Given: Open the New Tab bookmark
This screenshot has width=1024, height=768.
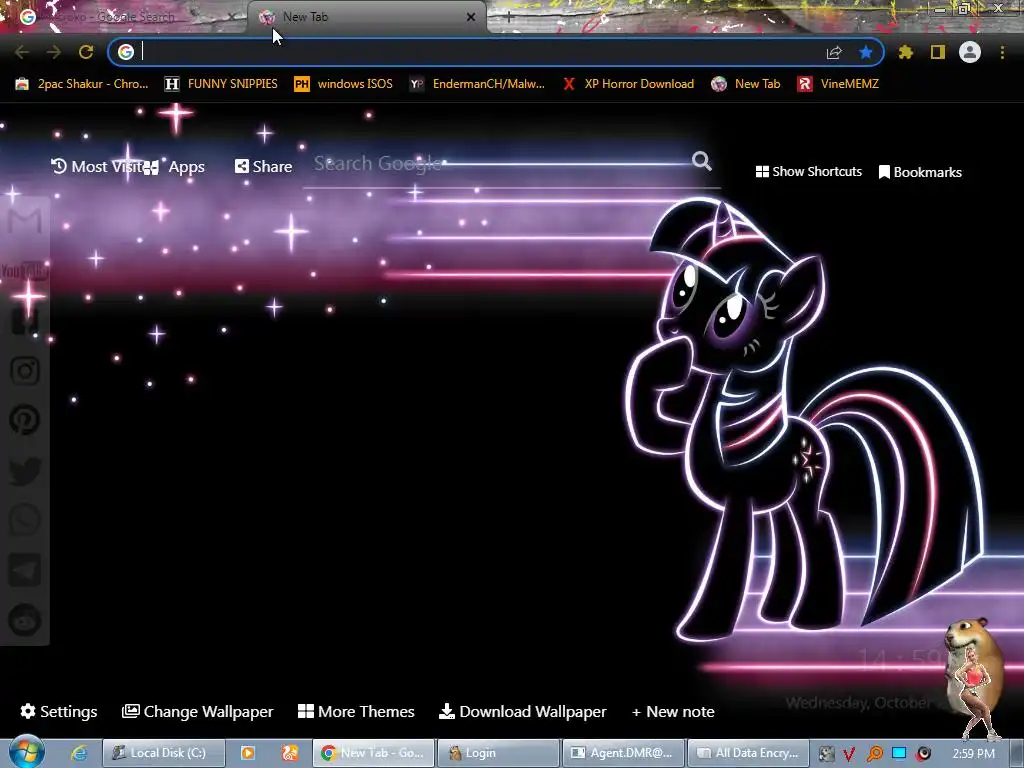Looking at the screenshot, I should [746, 84].
